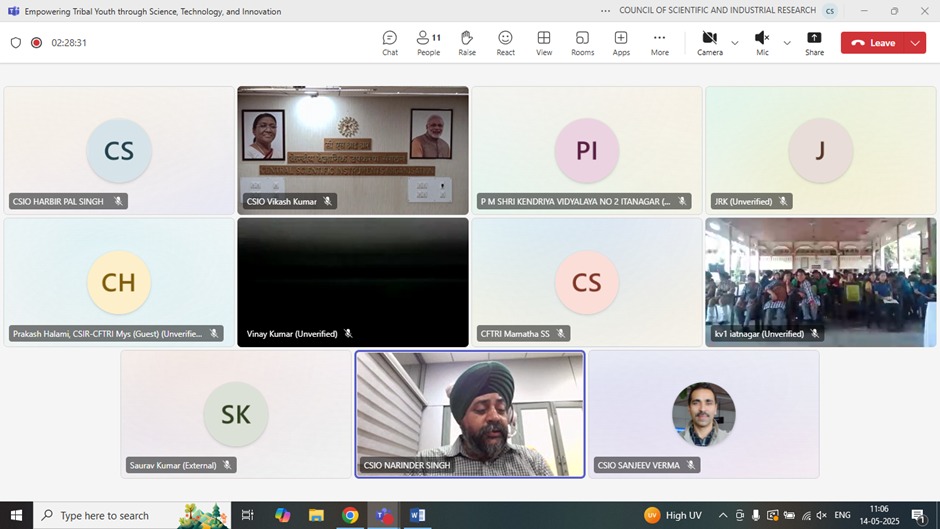
Task: Open the date and time clock
Action: pos(879,515)
